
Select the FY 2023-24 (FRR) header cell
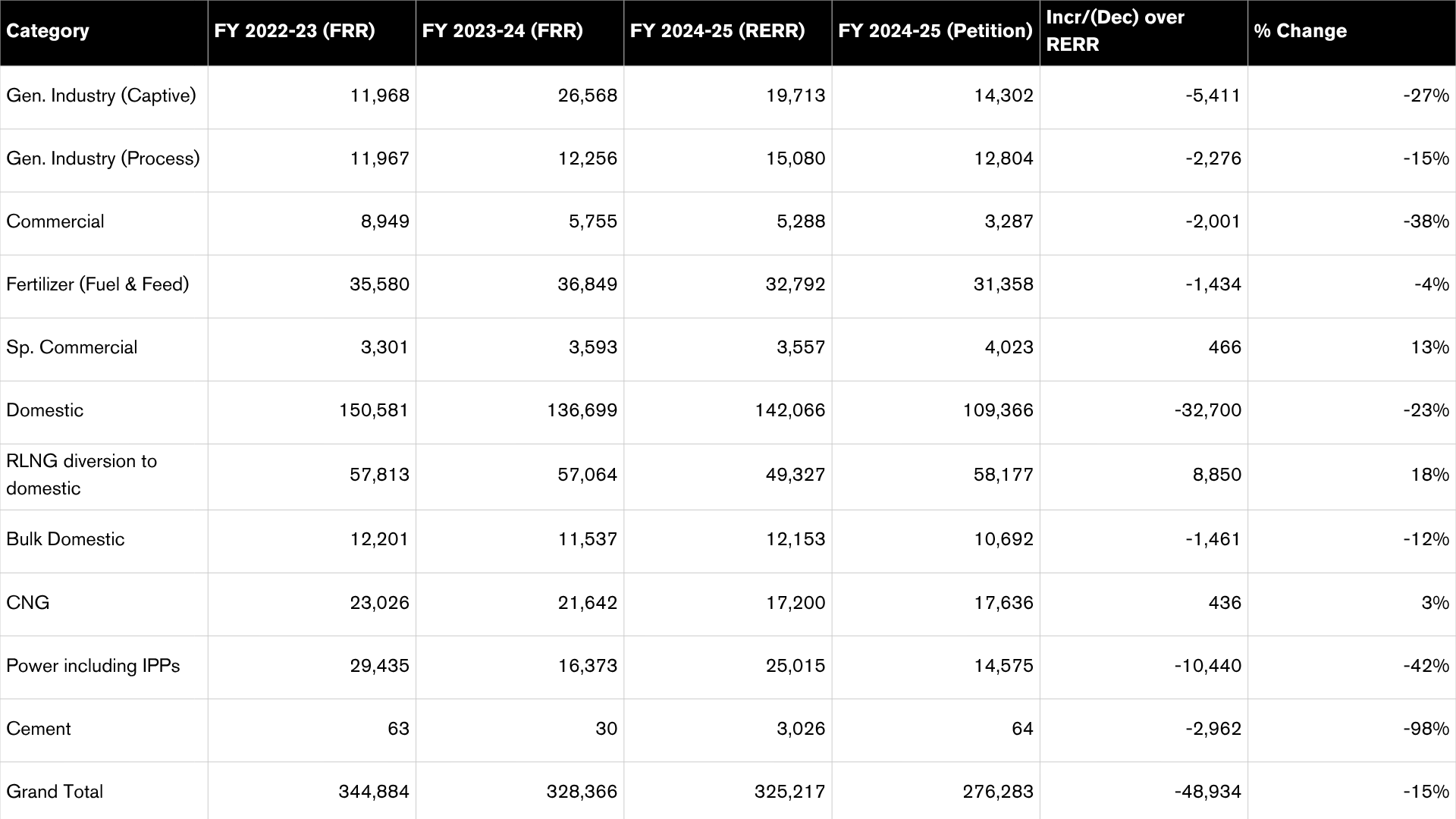pyautogui.click(x=519, y=33)
